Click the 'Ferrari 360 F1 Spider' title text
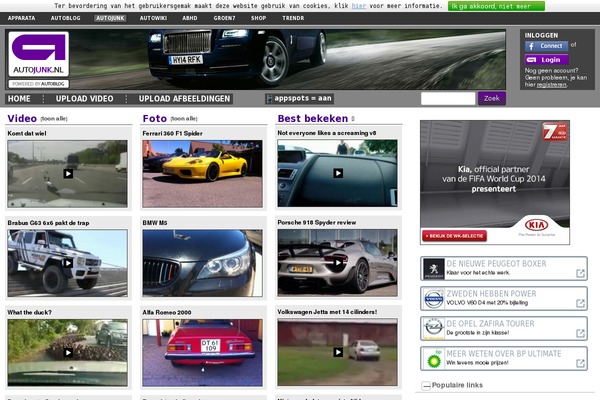 (172, 133)
